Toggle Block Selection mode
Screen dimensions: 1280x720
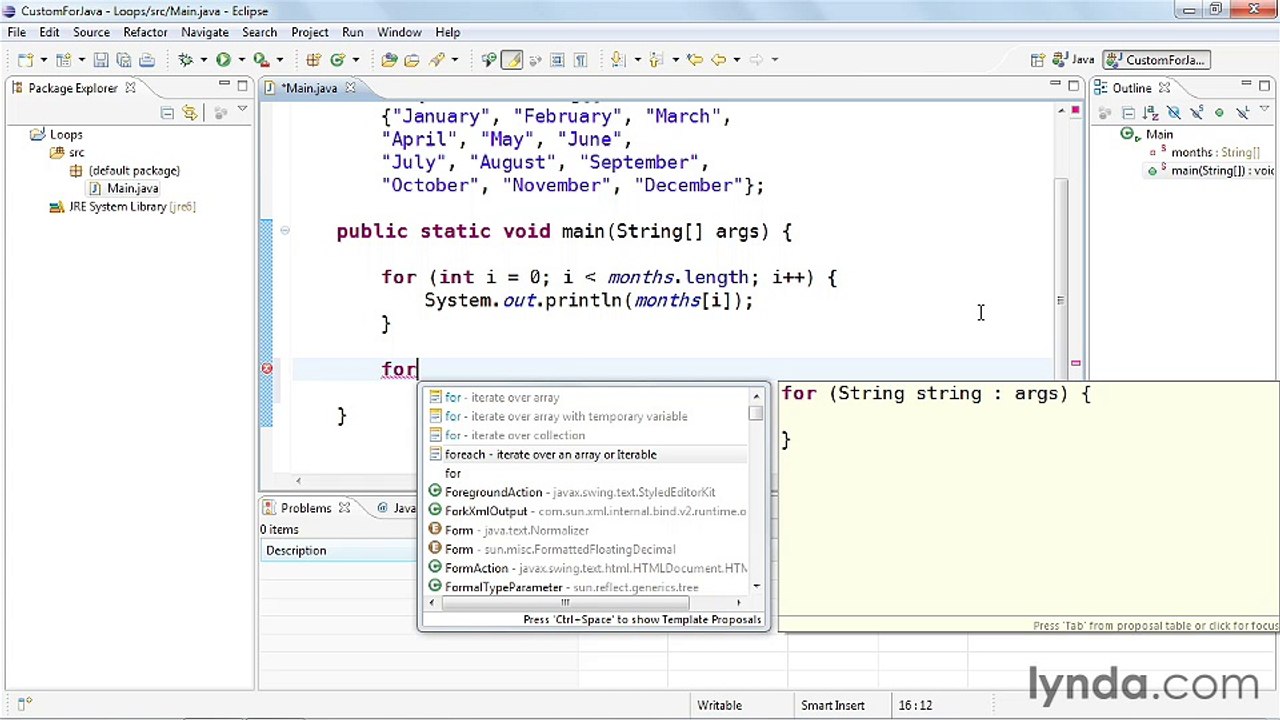(556, 60)
